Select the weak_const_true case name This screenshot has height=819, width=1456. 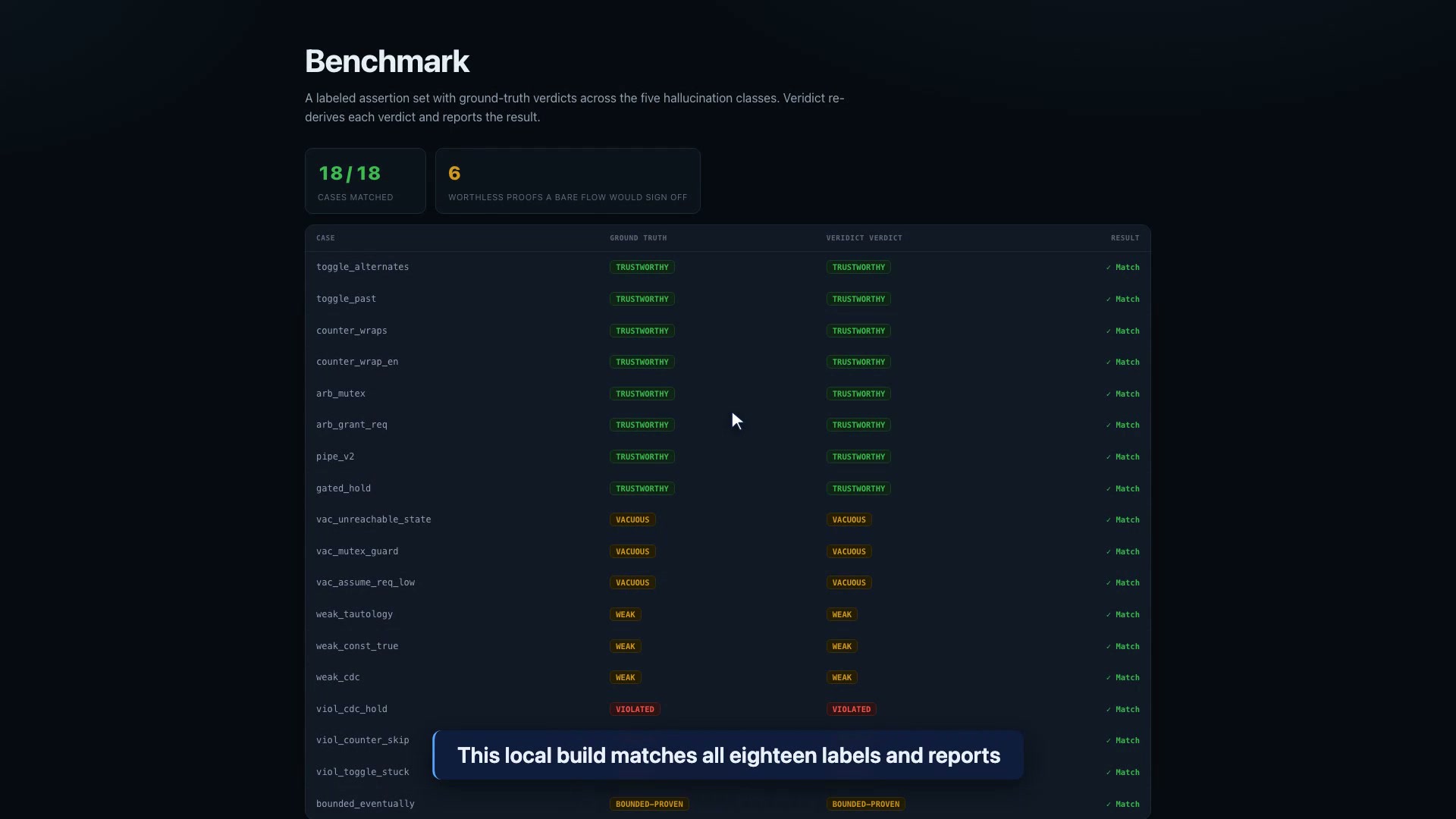[x=357, y=646]
